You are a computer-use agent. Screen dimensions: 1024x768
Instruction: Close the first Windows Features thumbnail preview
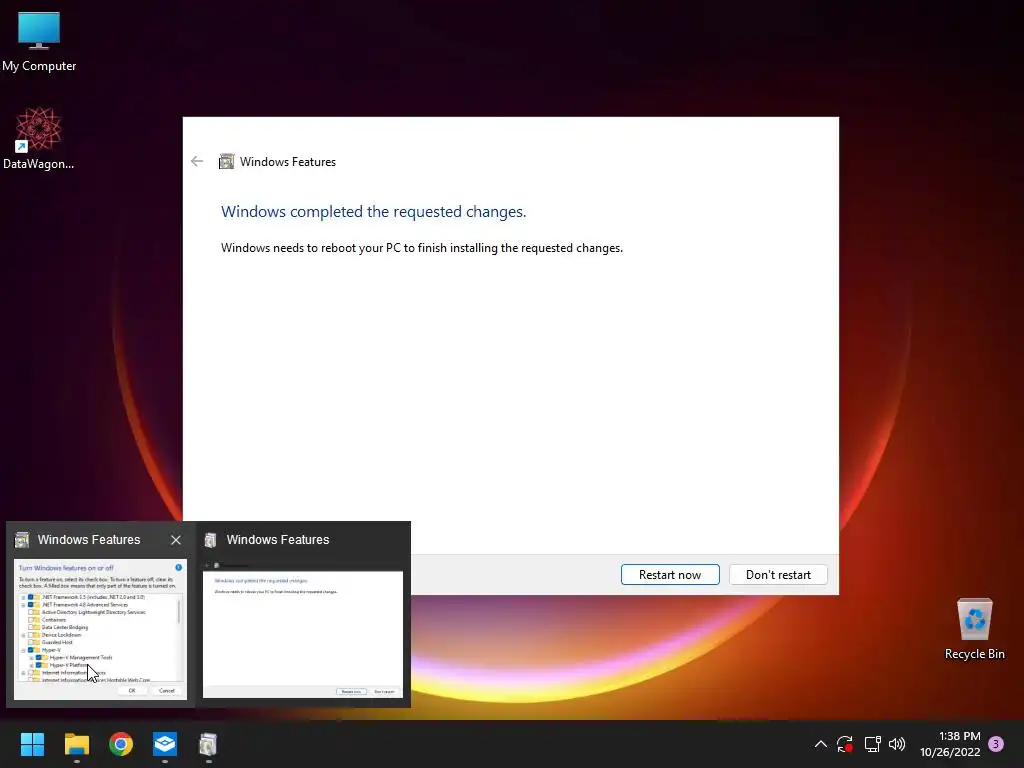[x=176, y=540]
